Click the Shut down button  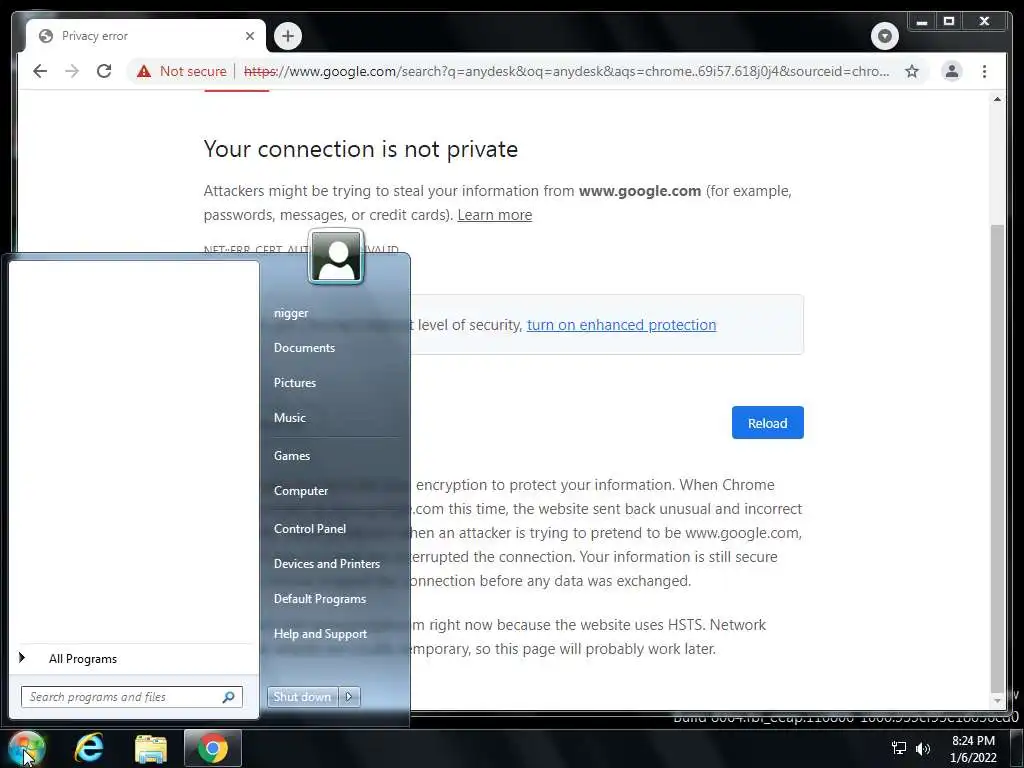[x=302, y=697]
